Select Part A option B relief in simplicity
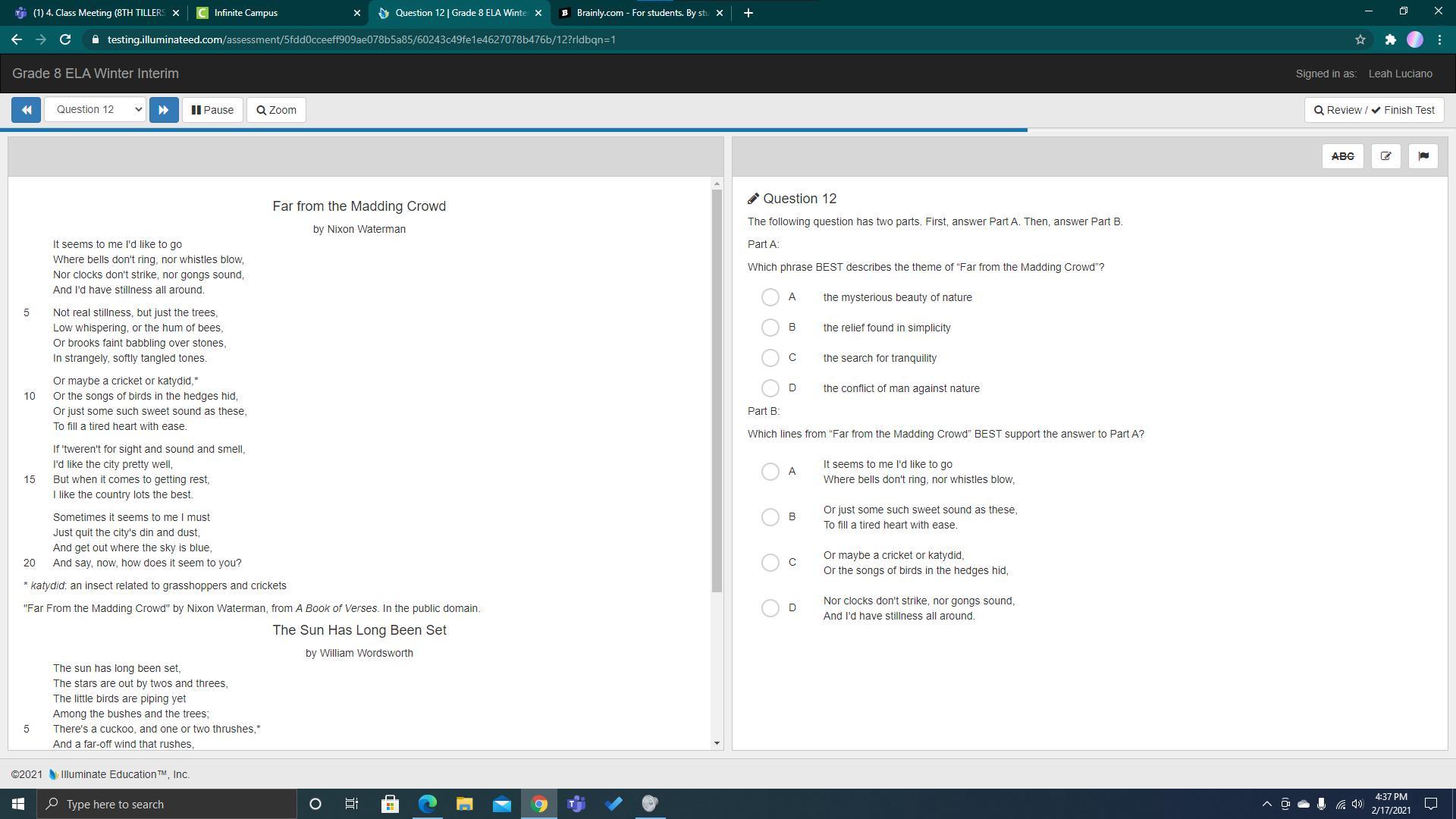The width and height of the screenshot is (1456, 819). (770, 328)
